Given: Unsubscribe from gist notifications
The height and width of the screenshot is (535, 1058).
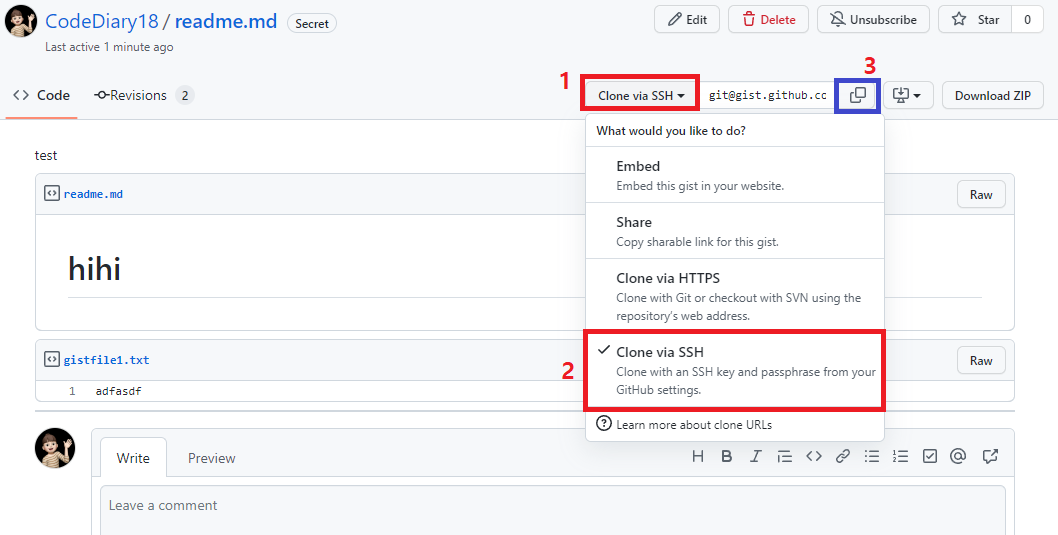Looking at the screenshot, I should tap(873, 20).
